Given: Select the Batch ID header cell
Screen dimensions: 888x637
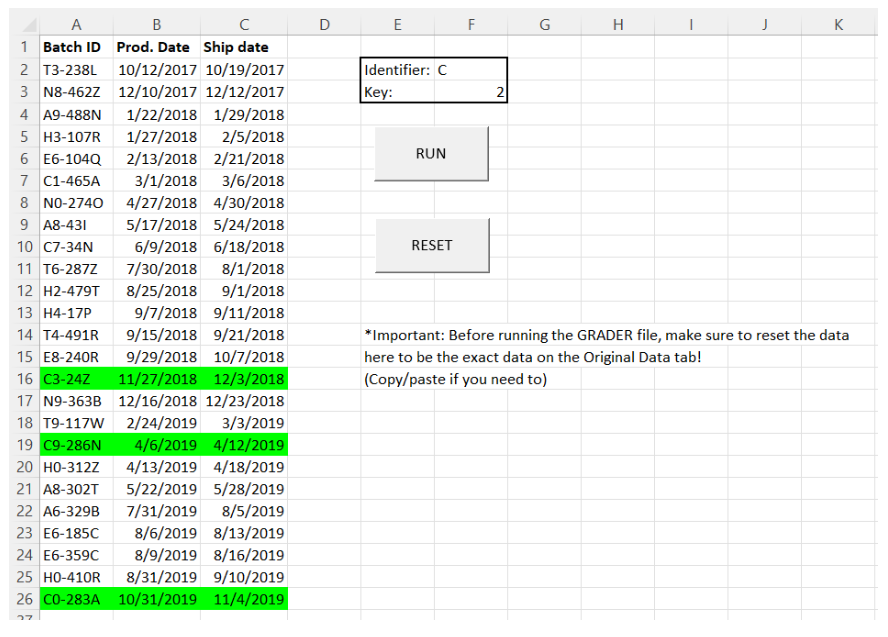Looking at the screenshot, I should pos(76,46).
